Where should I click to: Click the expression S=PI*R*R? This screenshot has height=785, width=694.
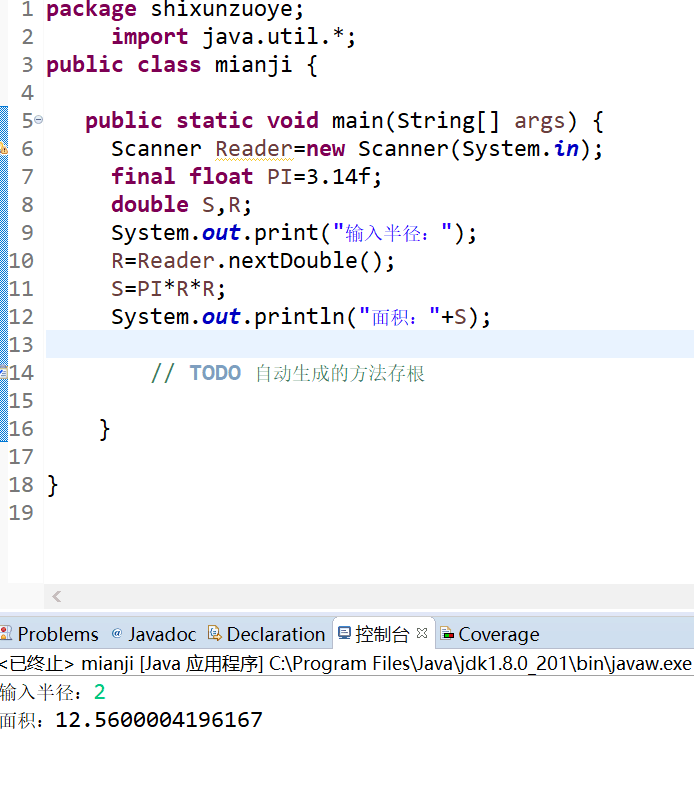pyautogui.click(x=163, y=289)
